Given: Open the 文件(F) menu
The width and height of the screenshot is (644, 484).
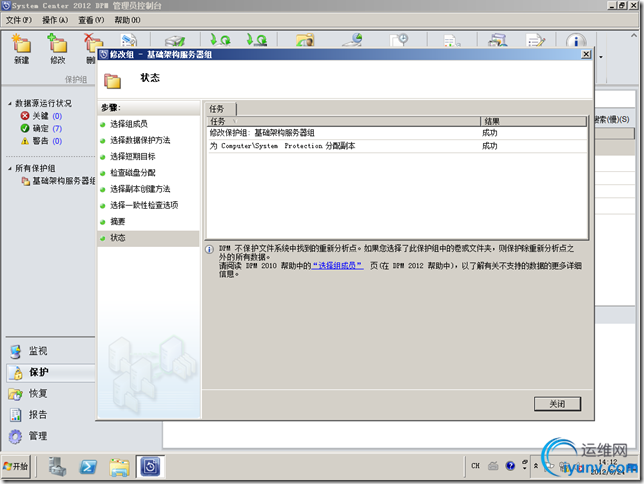Looking at the screenshot, I should point(18,20).
